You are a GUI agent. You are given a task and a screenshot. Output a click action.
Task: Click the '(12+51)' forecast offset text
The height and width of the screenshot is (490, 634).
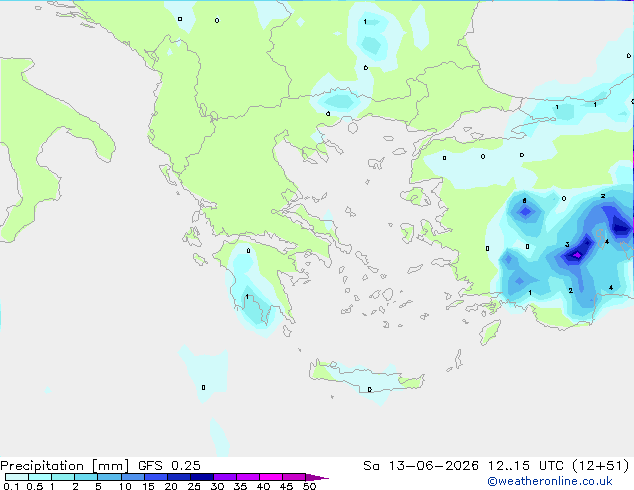pos(601,466)
